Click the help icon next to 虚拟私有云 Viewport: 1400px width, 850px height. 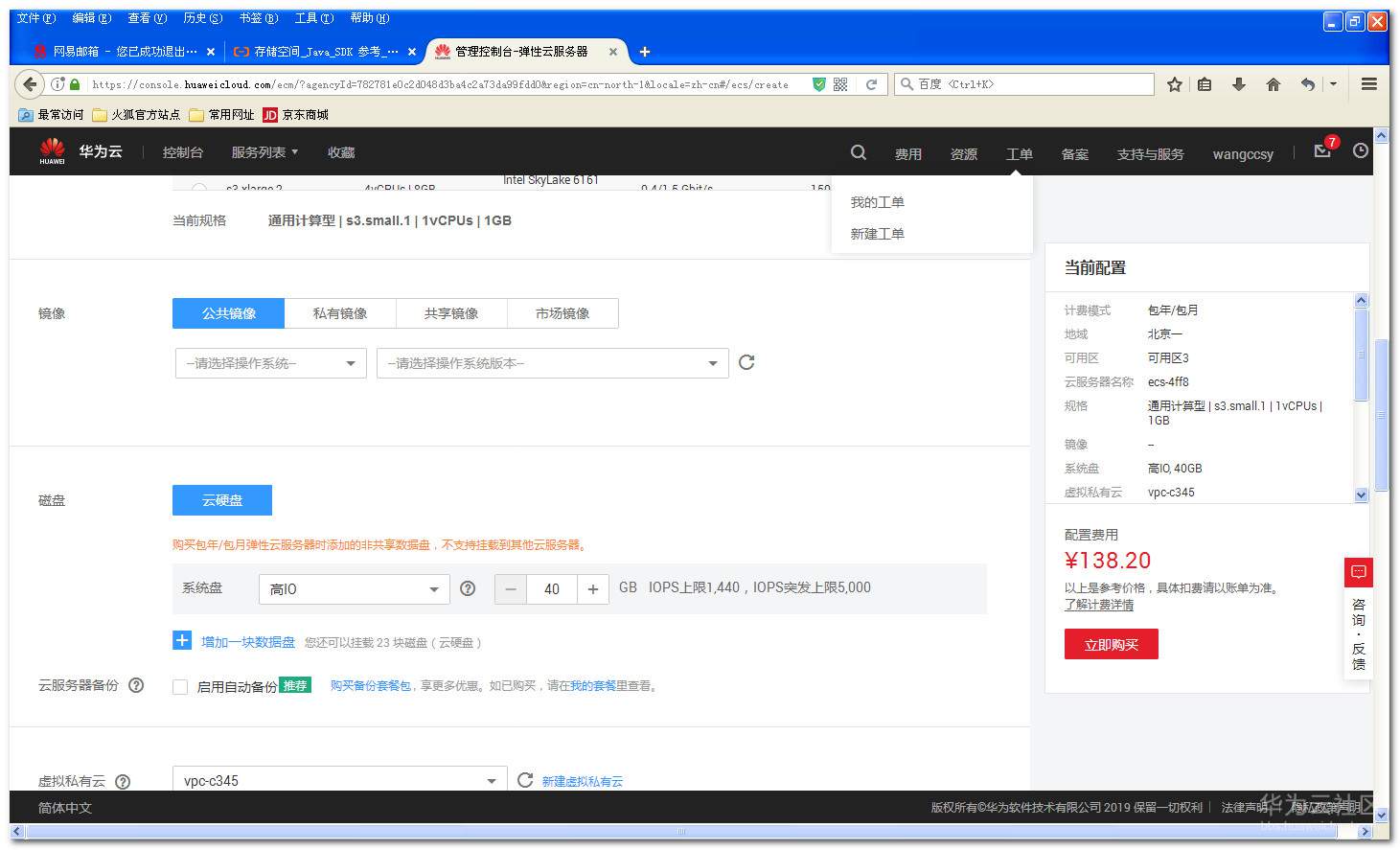point(123,781)
